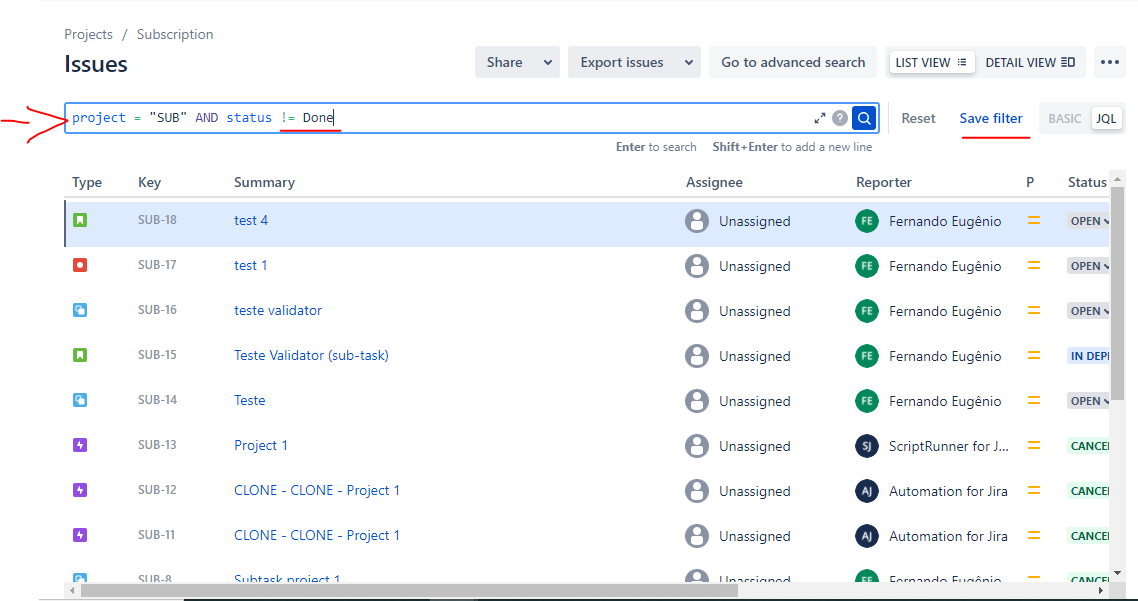Switch the query mode toggle to BASIC
Screen dimensions: 1138x601
click(x=1064, y=117)
